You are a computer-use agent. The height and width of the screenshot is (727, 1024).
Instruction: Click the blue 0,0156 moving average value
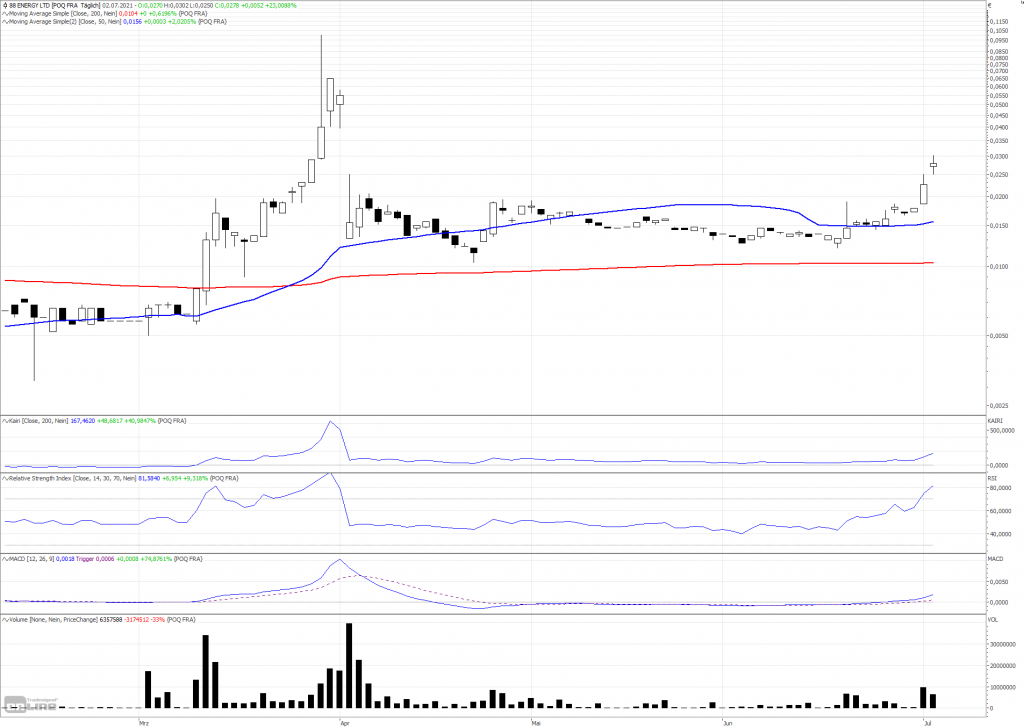click(x=132, y=22)
